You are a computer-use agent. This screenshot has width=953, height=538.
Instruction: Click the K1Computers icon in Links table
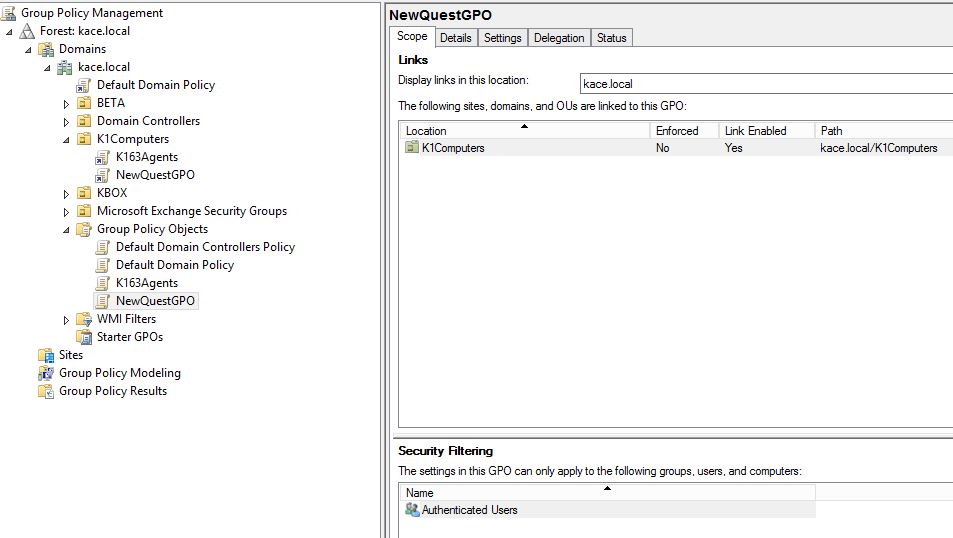412,147
